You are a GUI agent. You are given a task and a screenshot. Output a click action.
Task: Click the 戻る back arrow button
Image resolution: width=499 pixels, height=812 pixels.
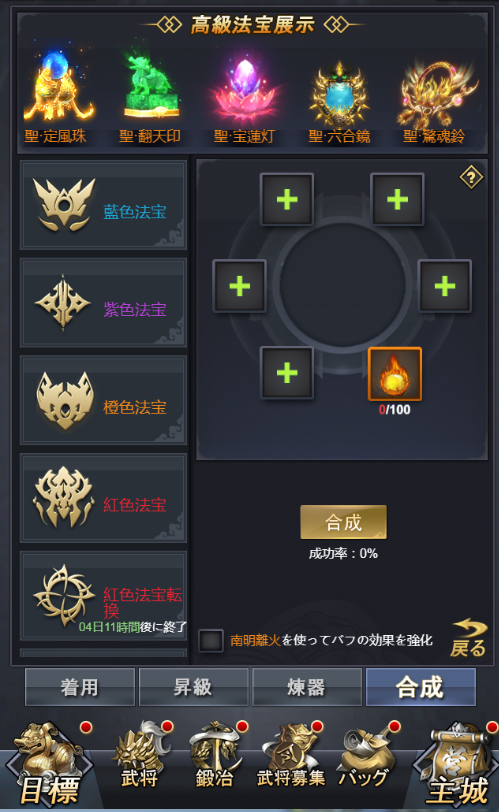468,638
